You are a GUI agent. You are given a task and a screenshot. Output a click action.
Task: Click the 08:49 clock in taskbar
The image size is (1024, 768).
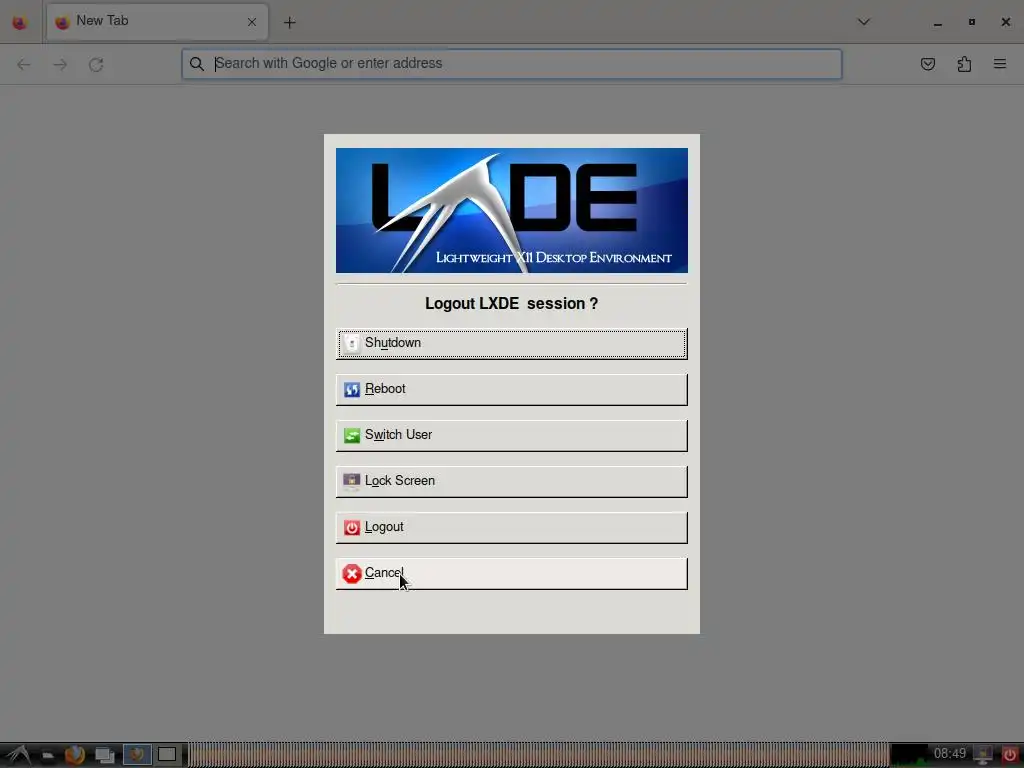click(950, 754)
